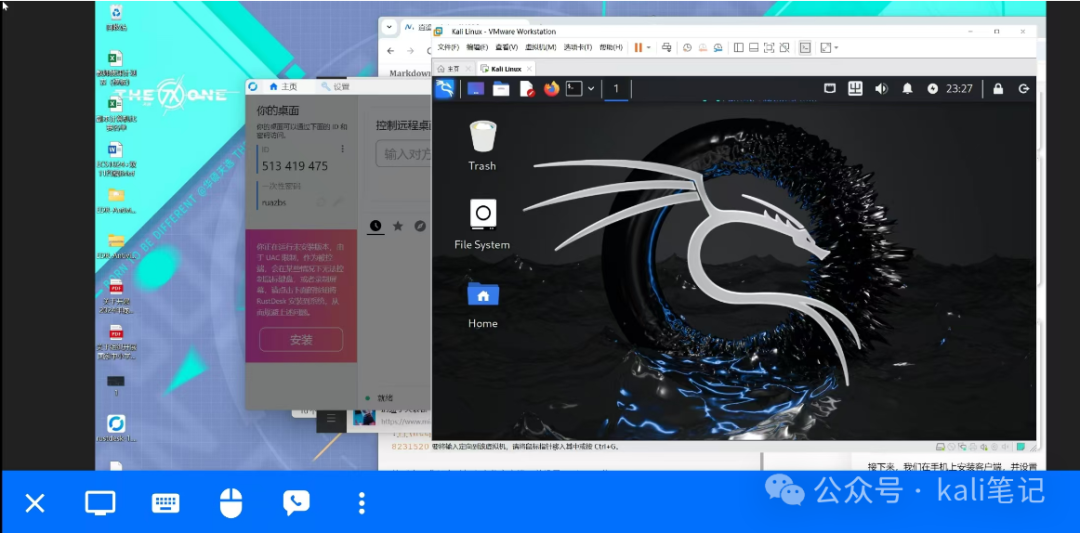Click the VMware Unity mode icon
The image size is (1080, 533).
tap(785, 48)
